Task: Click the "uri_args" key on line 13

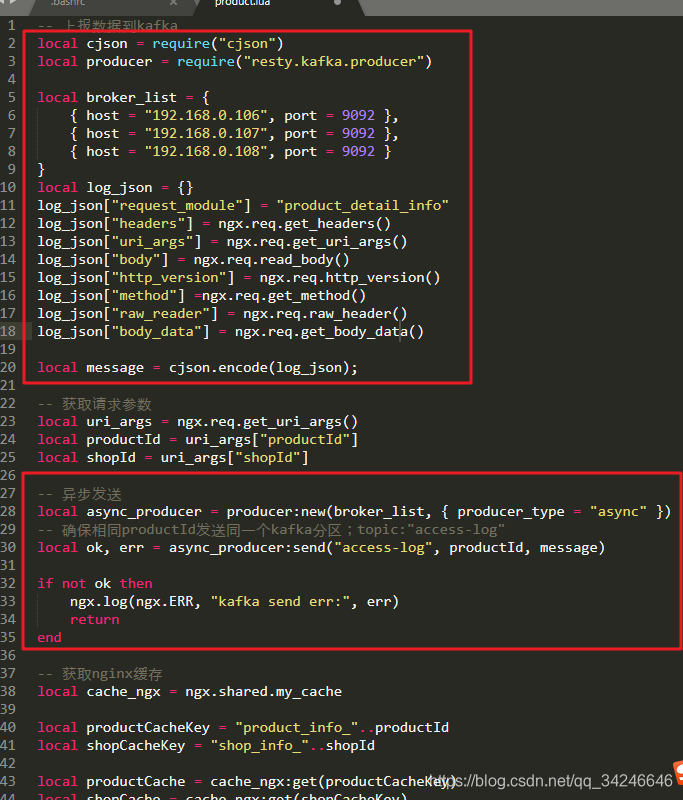Action: [152, 242]
